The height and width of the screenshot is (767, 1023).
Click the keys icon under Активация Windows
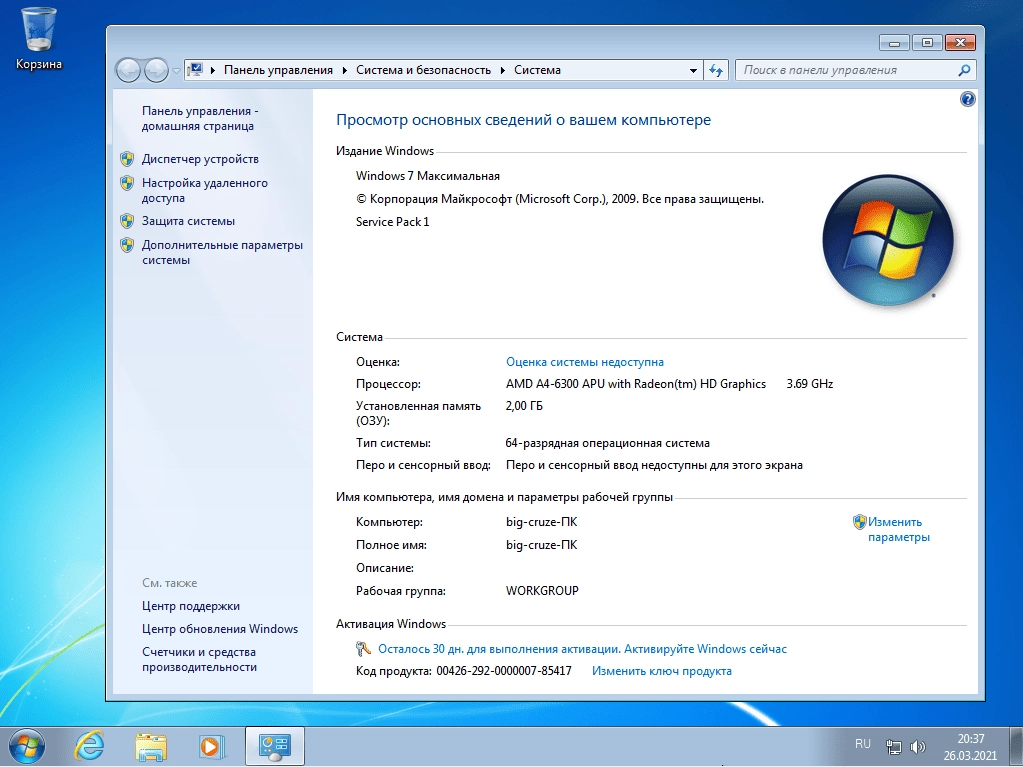[363, 649]
